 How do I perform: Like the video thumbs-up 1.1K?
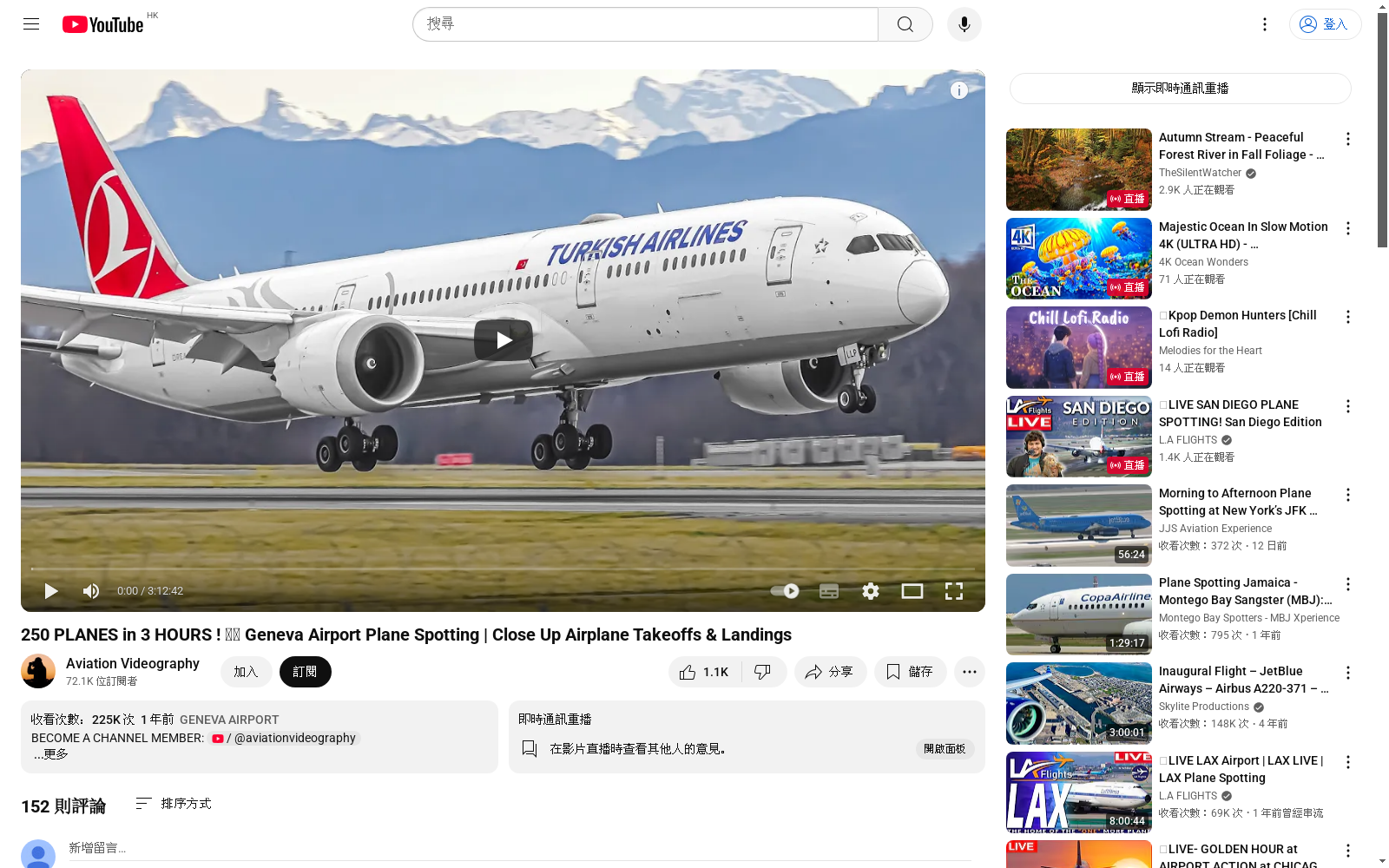705,672
